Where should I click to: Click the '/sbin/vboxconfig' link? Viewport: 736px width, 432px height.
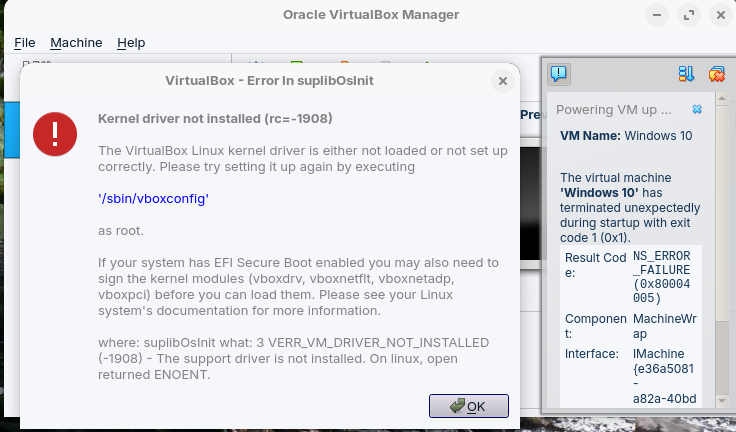(153, 199)
